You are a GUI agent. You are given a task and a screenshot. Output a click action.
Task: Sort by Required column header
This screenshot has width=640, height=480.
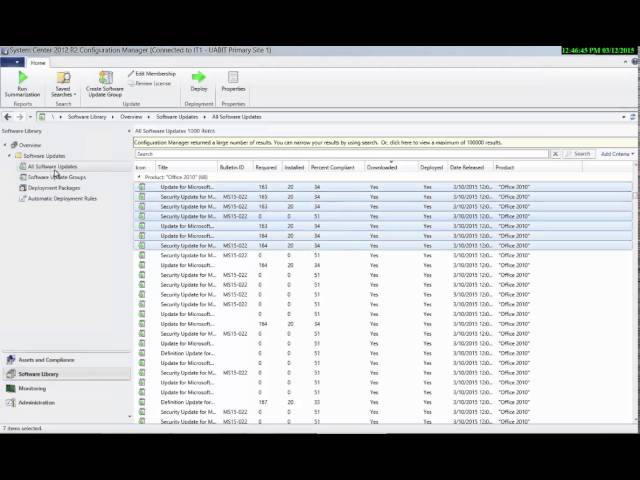pyautogui.click(x=267, y=167)
